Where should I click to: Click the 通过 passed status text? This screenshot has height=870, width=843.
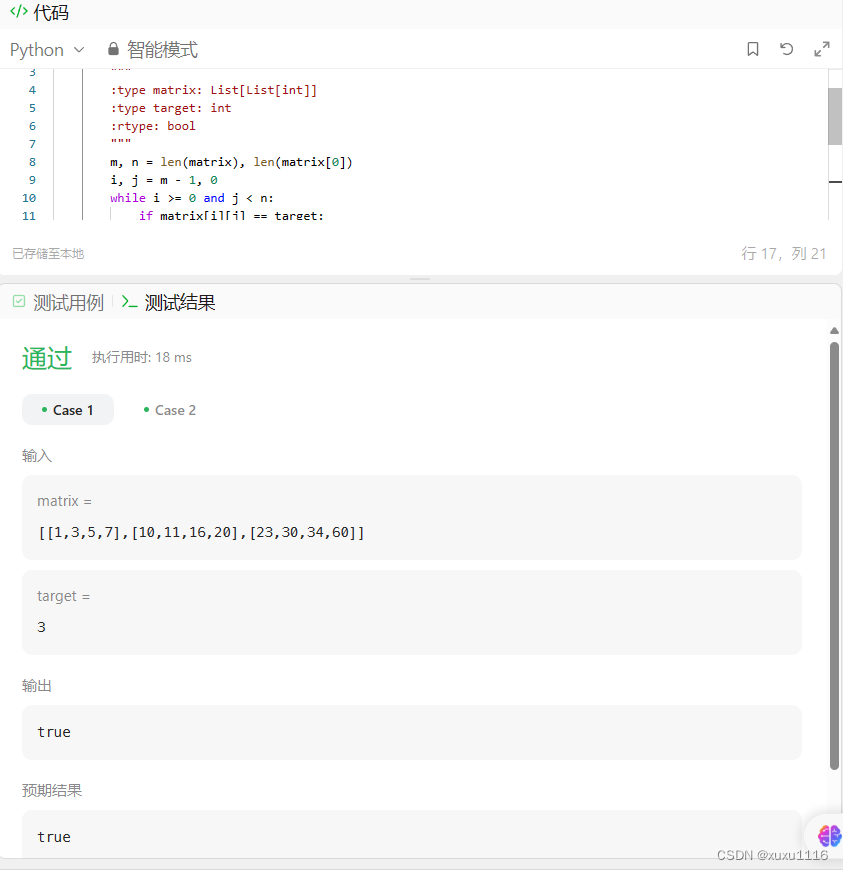pos(47,358)
